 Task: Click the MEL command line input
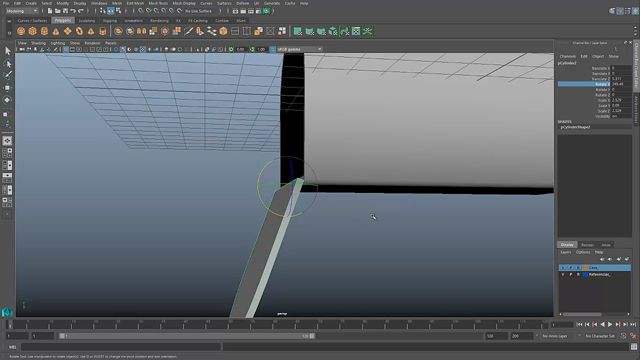120,347
